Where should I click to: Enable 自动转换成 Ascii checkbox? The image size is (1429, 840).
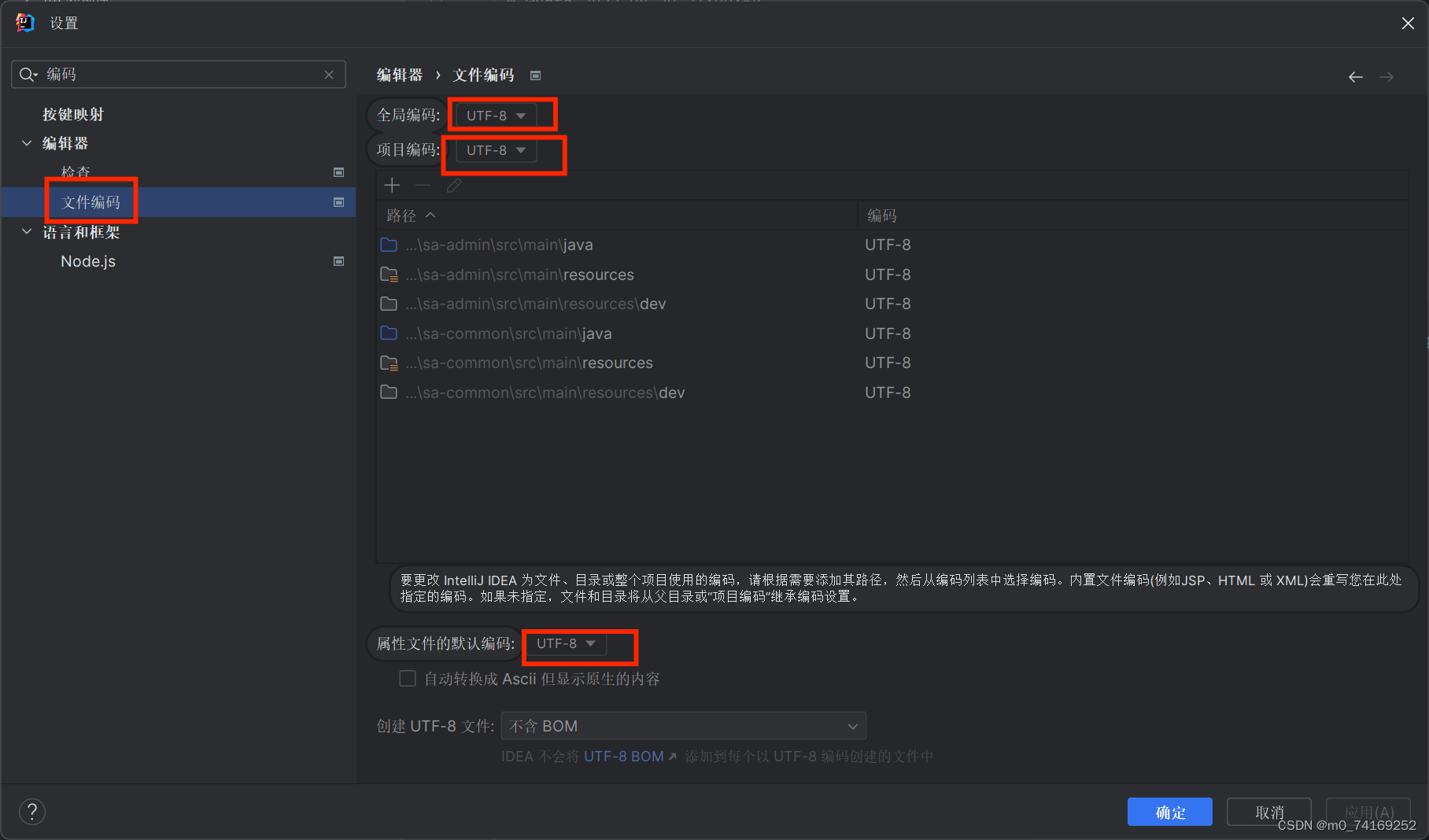click(408, 678)
